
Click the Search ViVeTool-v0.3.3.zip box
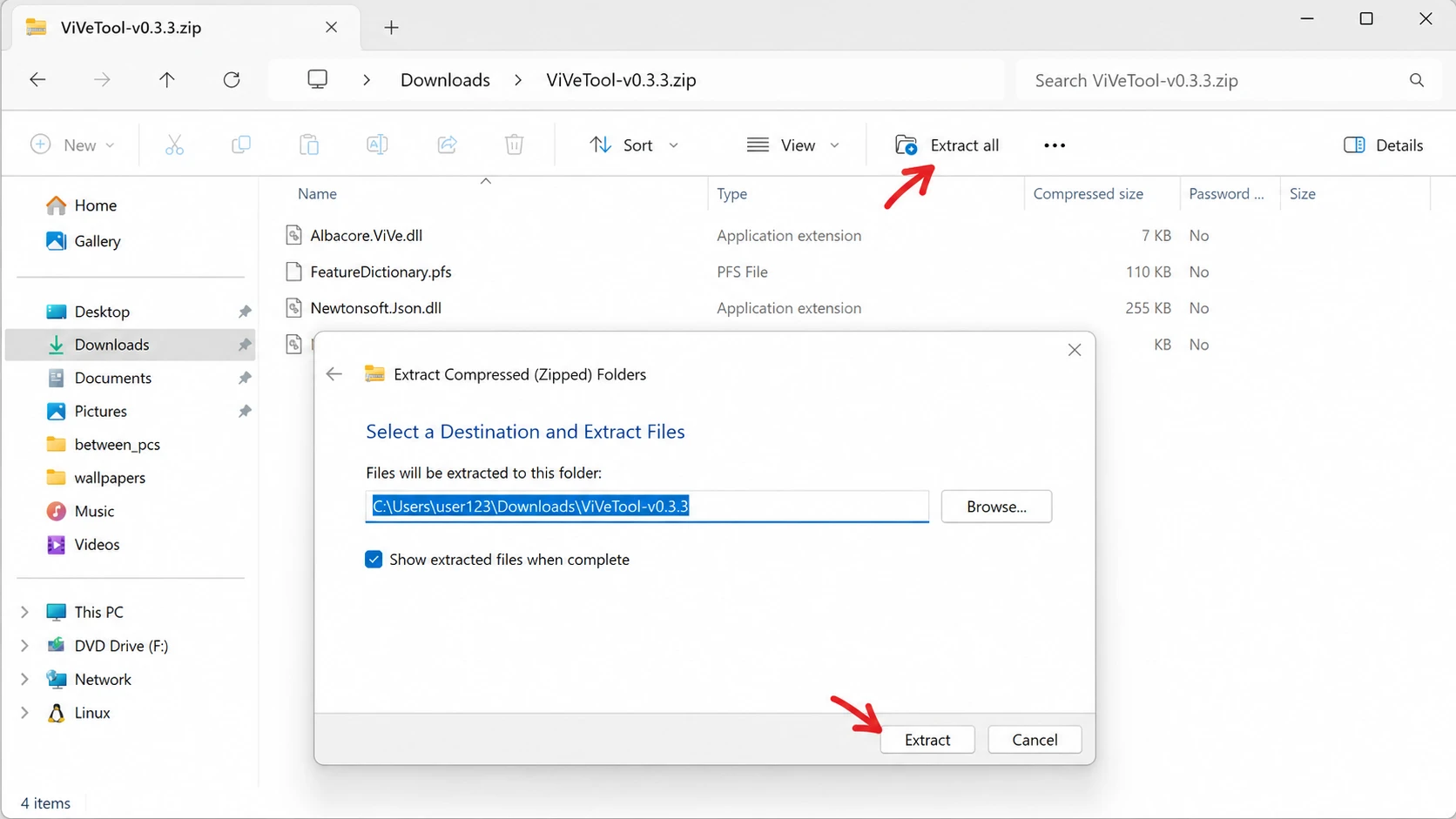(x=1228, y=80)
